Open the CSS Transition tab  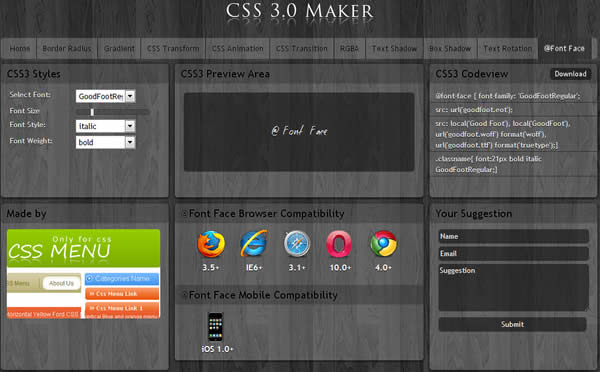click(x=302, y=49)
